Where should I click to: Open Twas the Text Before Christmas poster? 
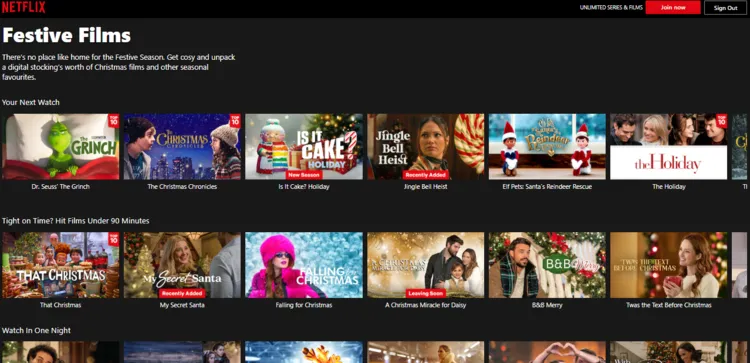click(669, 265)
